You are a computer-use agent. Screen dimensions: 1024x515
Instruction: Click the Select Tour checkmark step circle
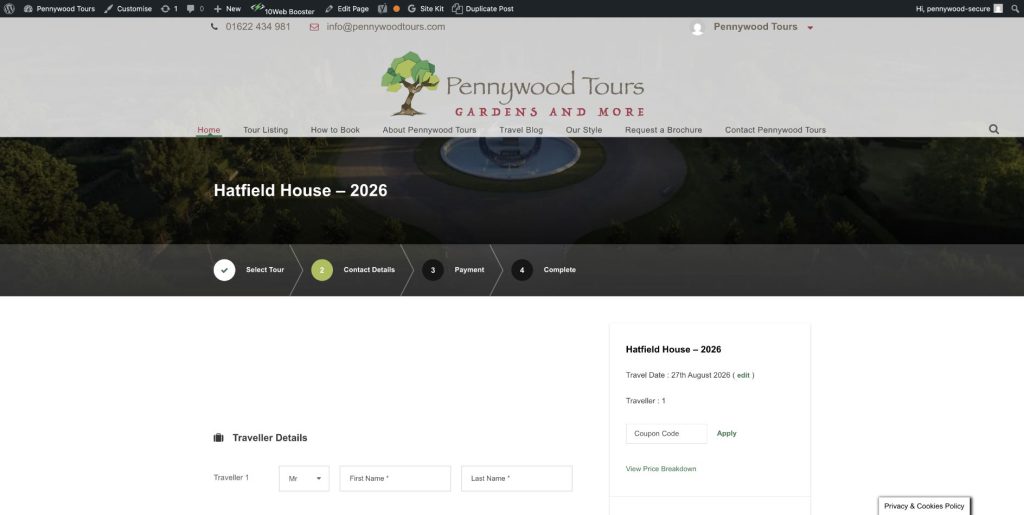[x=224, y=270]
